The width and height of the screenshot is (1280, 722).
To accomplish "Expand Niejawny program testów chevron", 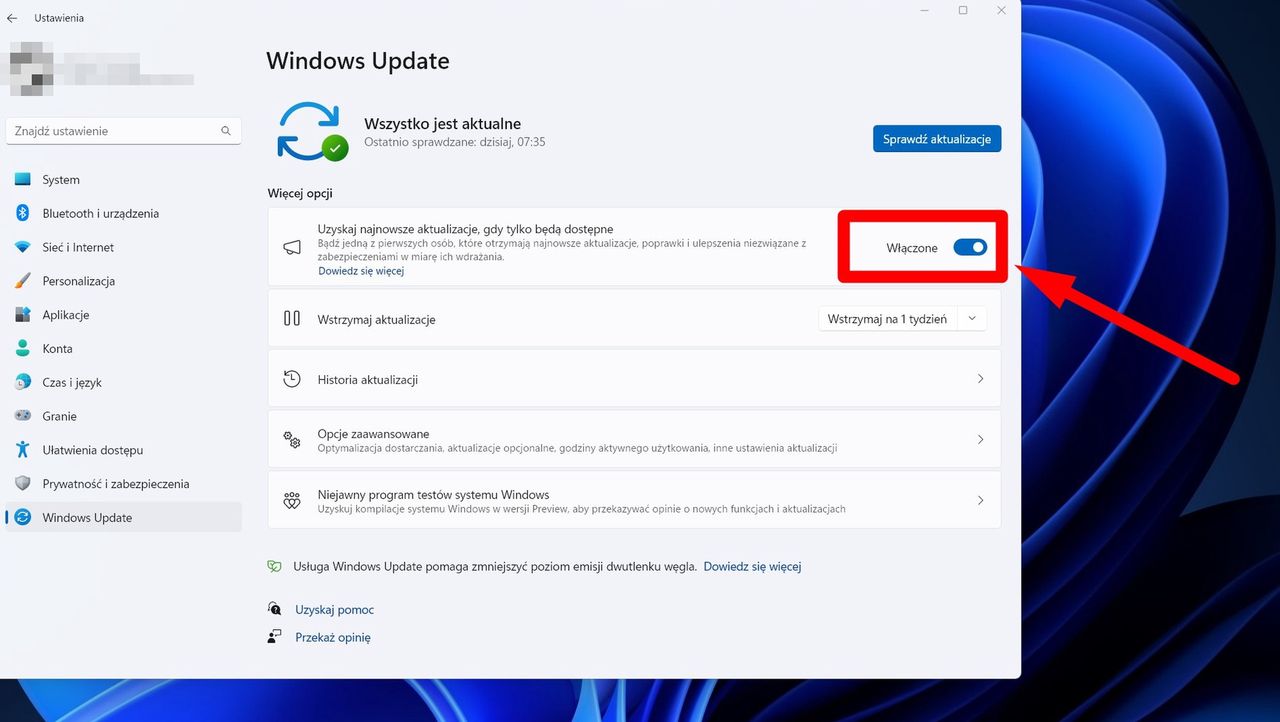I will [980, 500].
